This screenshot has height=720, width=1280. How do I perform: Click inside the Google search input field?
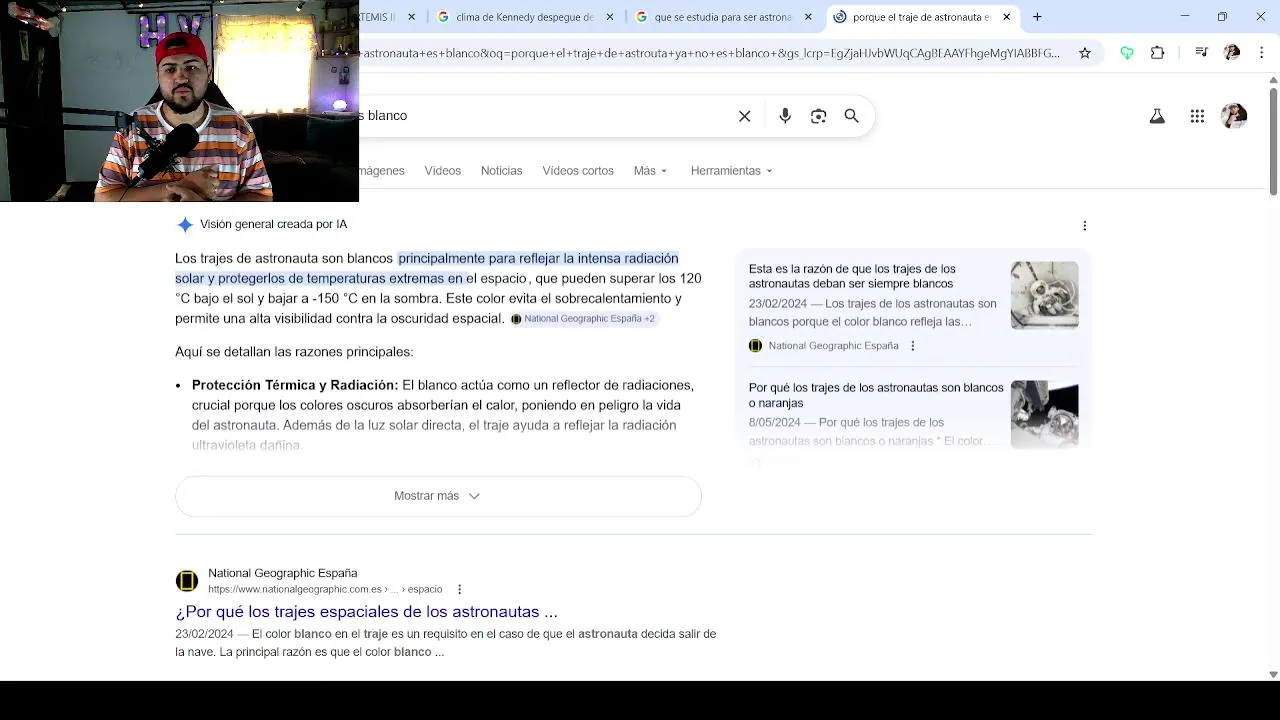(545, 116)
